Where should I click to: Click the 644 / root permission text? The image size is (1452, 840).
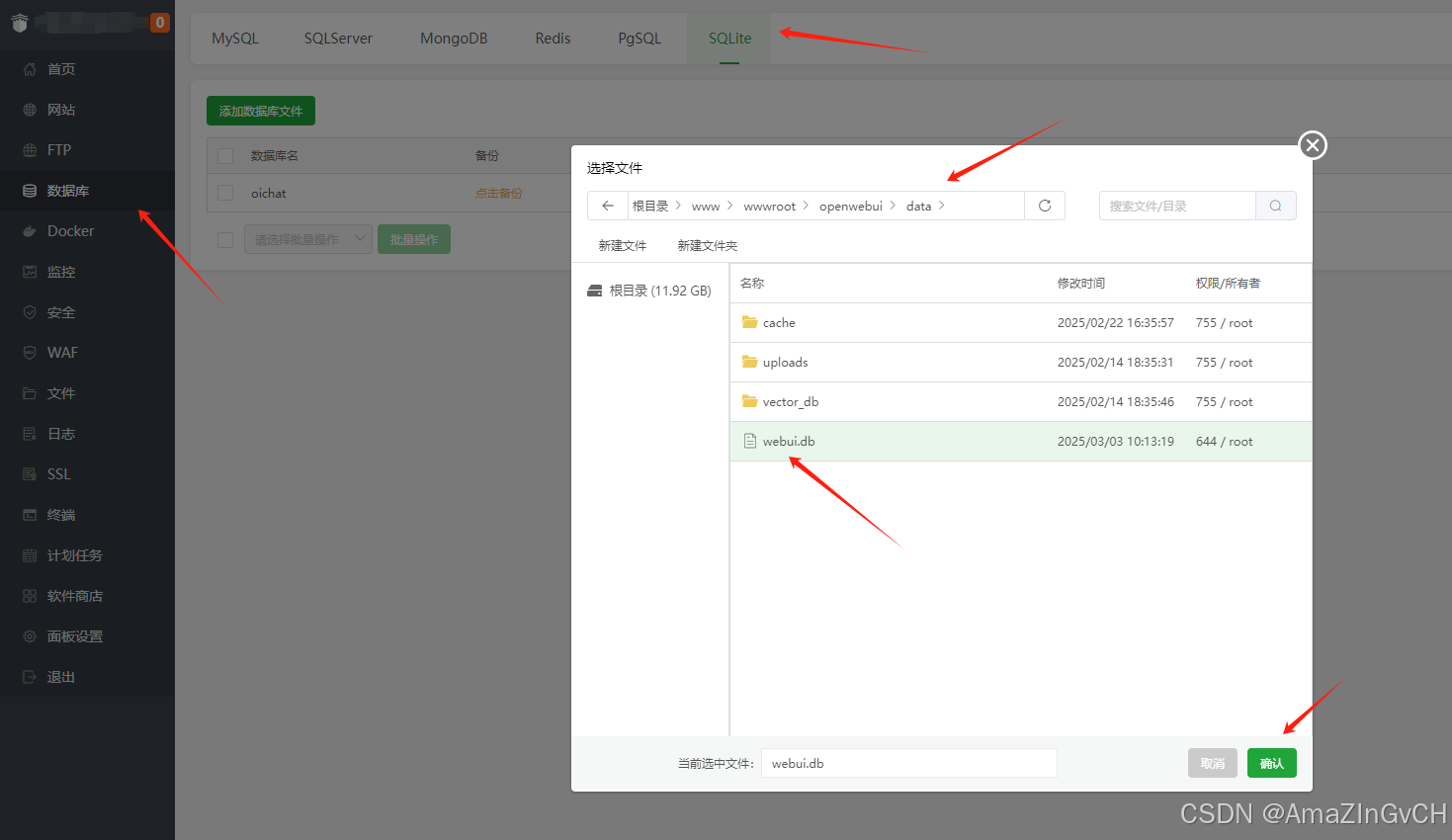coord(1224,441)
